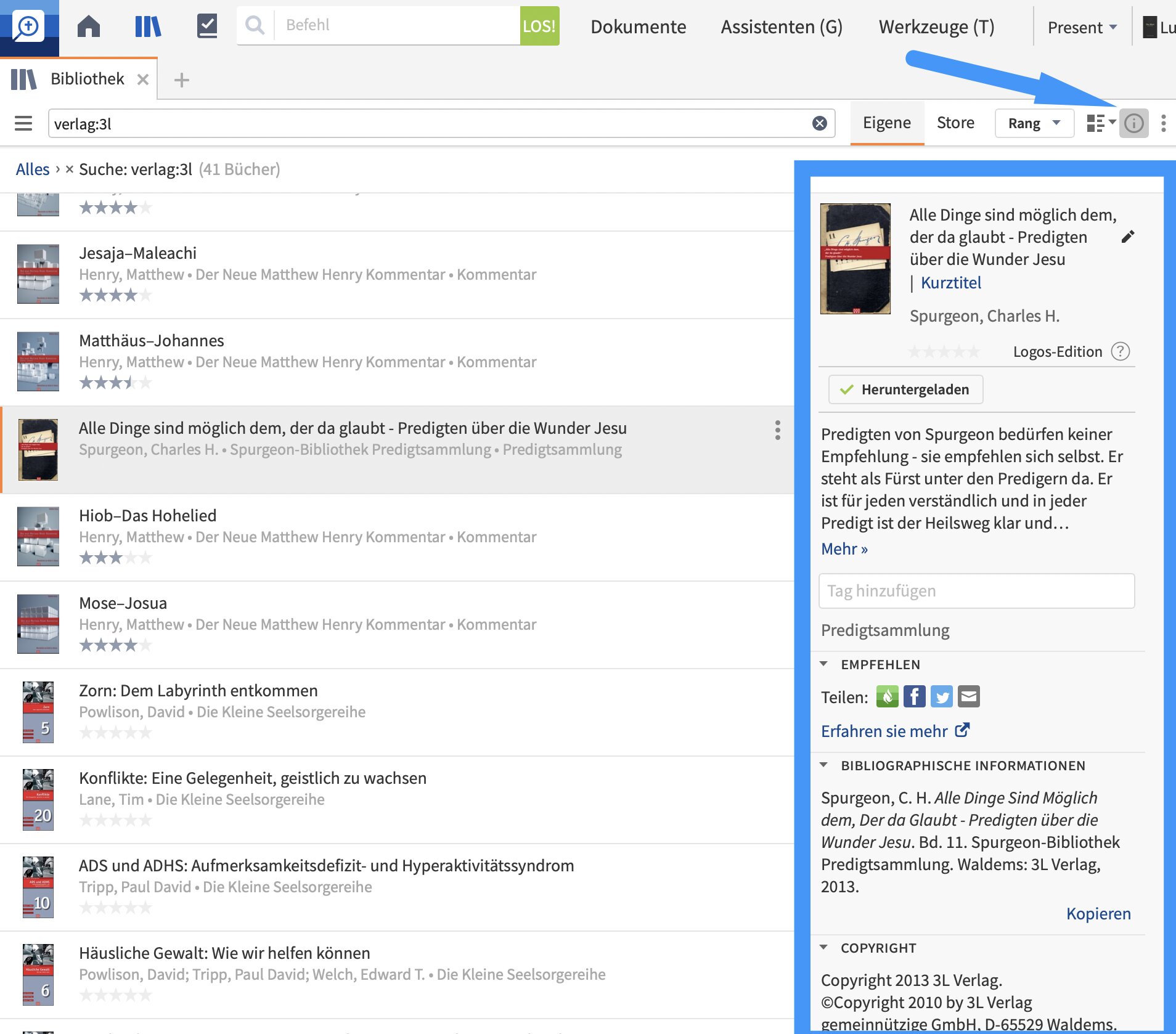Open ADS und ADHS book row
Screen dimensions: 1176x1034
(397, 887)
